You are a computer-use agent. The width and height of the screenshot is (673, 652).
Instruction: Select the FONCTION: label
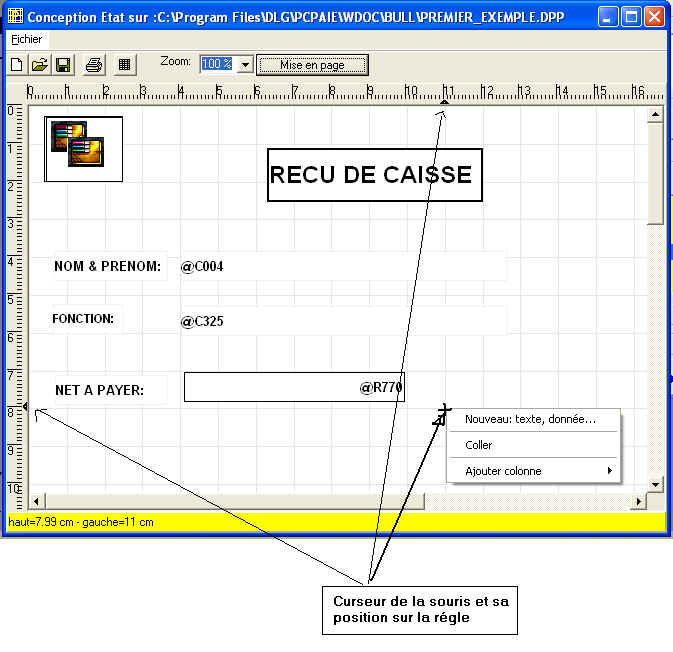[83, 319]
